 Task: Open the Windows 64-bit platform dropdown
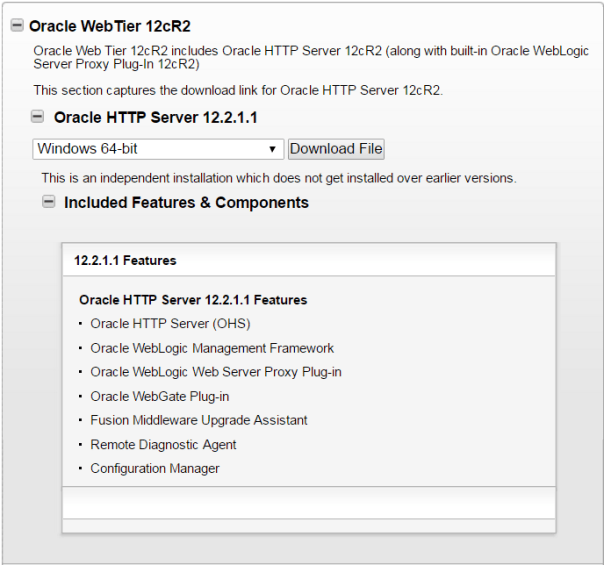(158, 149)
